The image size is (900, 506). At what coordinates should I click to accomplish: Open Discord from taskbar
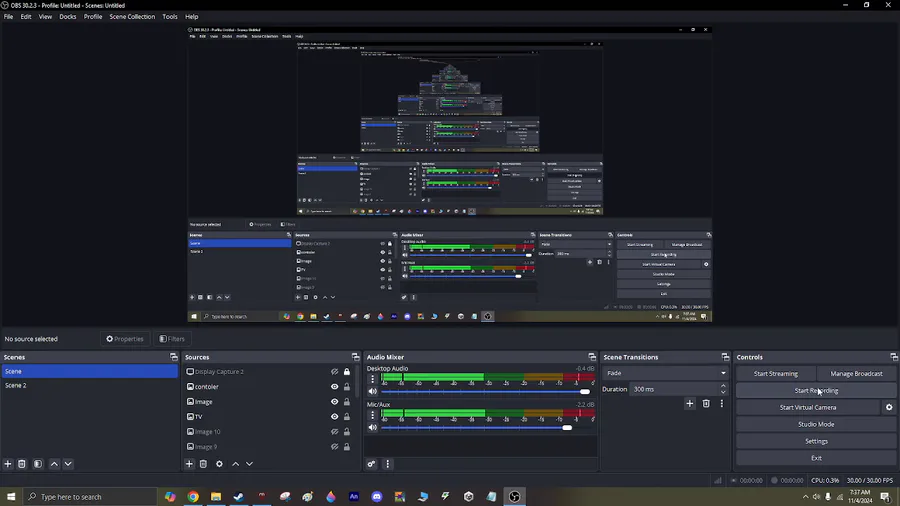tap(377, 497)
